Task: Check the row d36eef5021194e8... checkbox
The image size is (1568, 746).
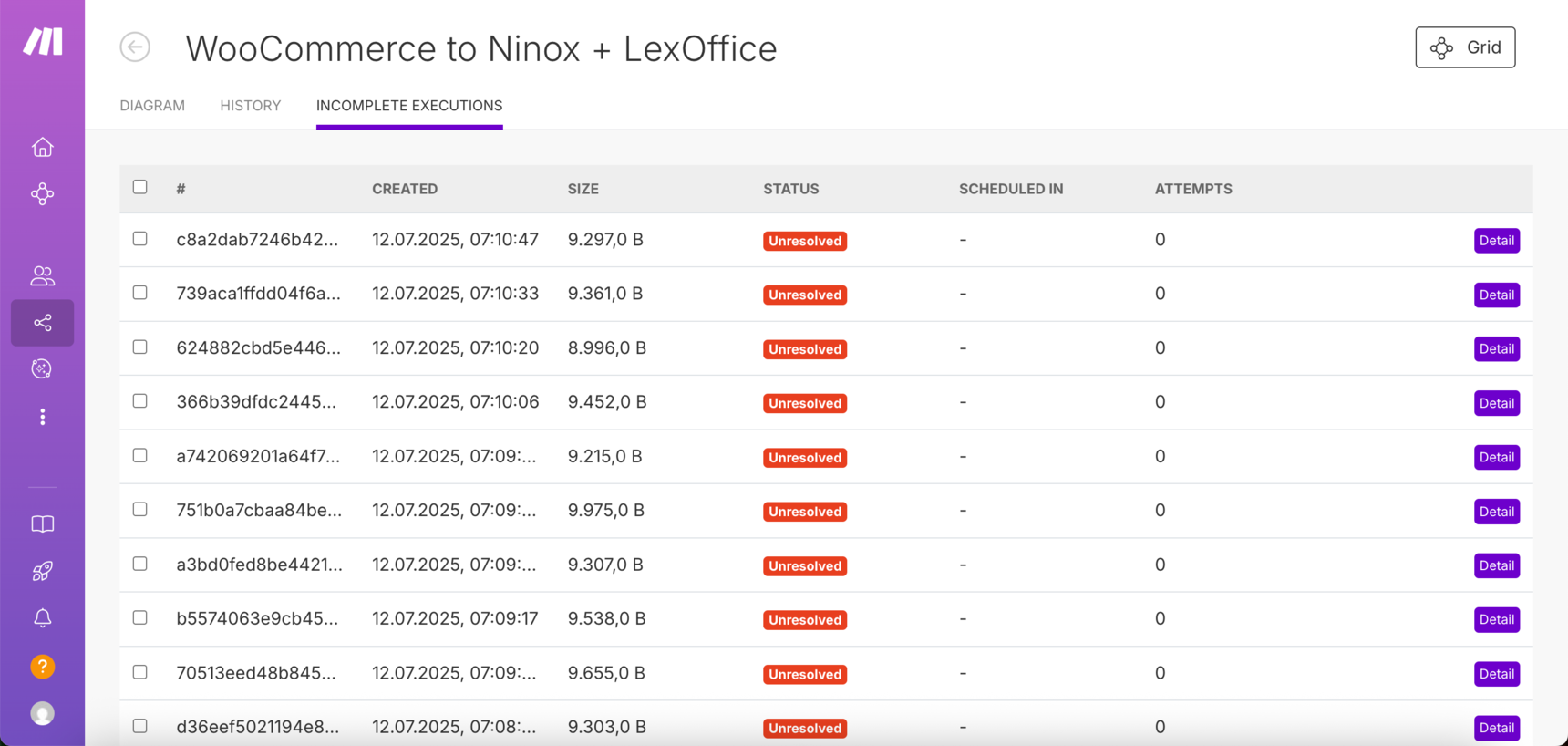Action: click(x=139, y=726)
